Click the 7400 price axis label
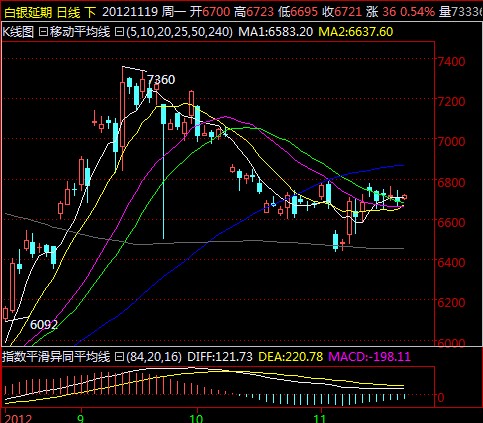 coord(451,62)
